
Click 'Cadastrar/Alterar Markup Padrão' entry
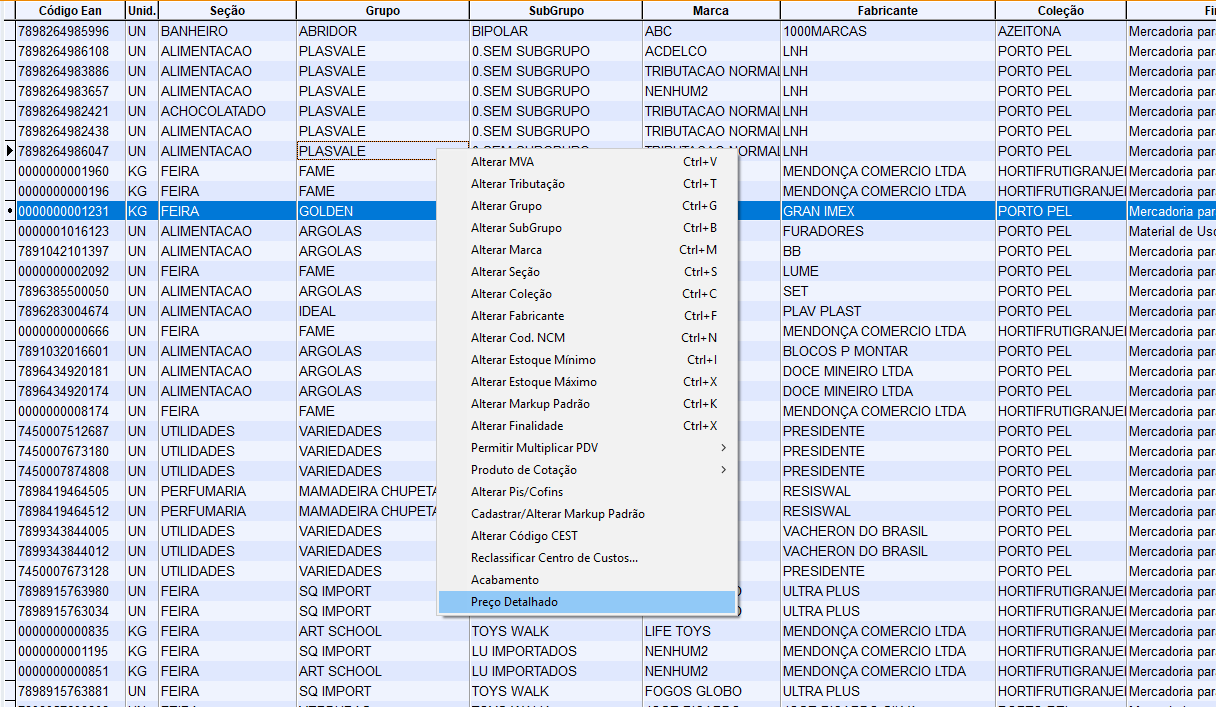coord(557,514)
